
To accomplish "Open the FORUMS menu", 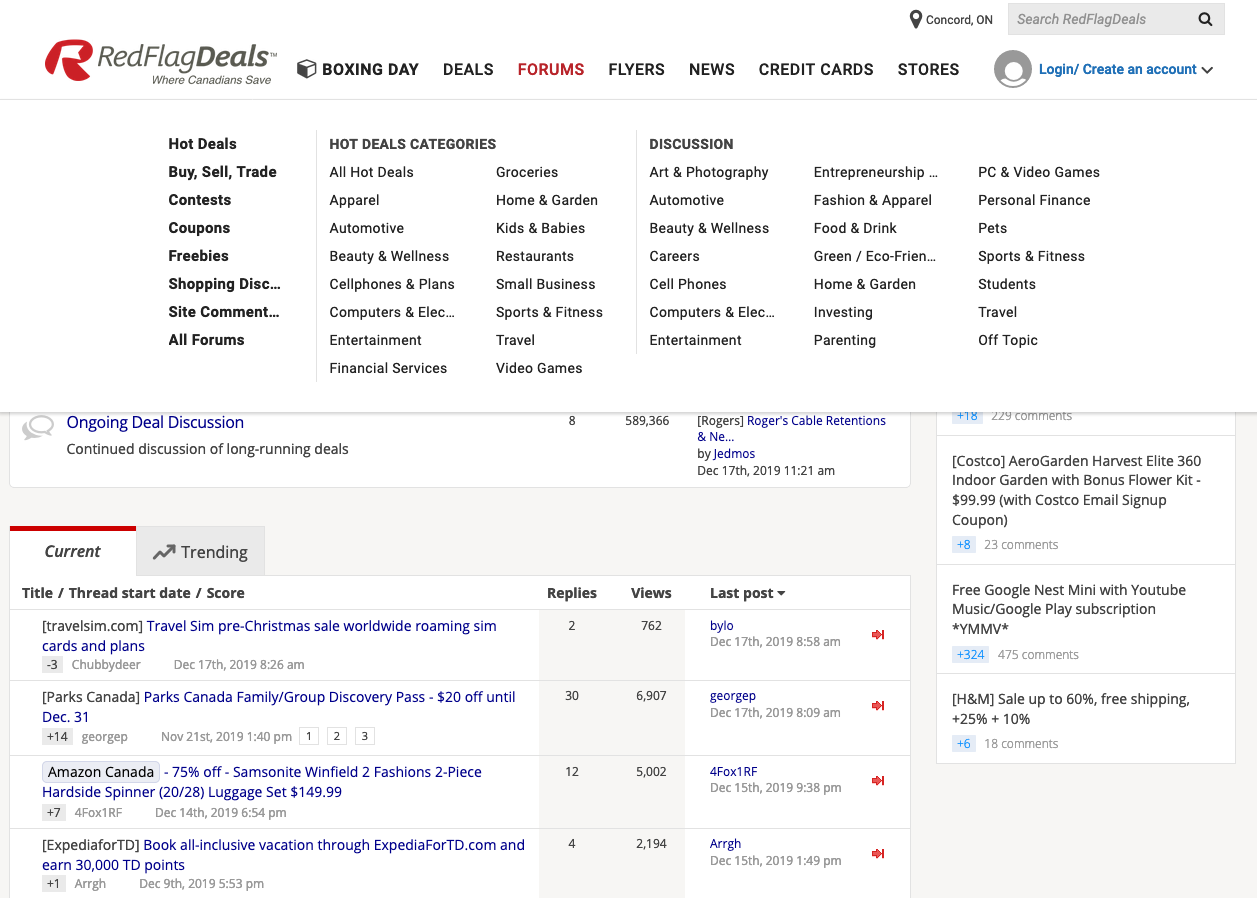I will [551, 69].
